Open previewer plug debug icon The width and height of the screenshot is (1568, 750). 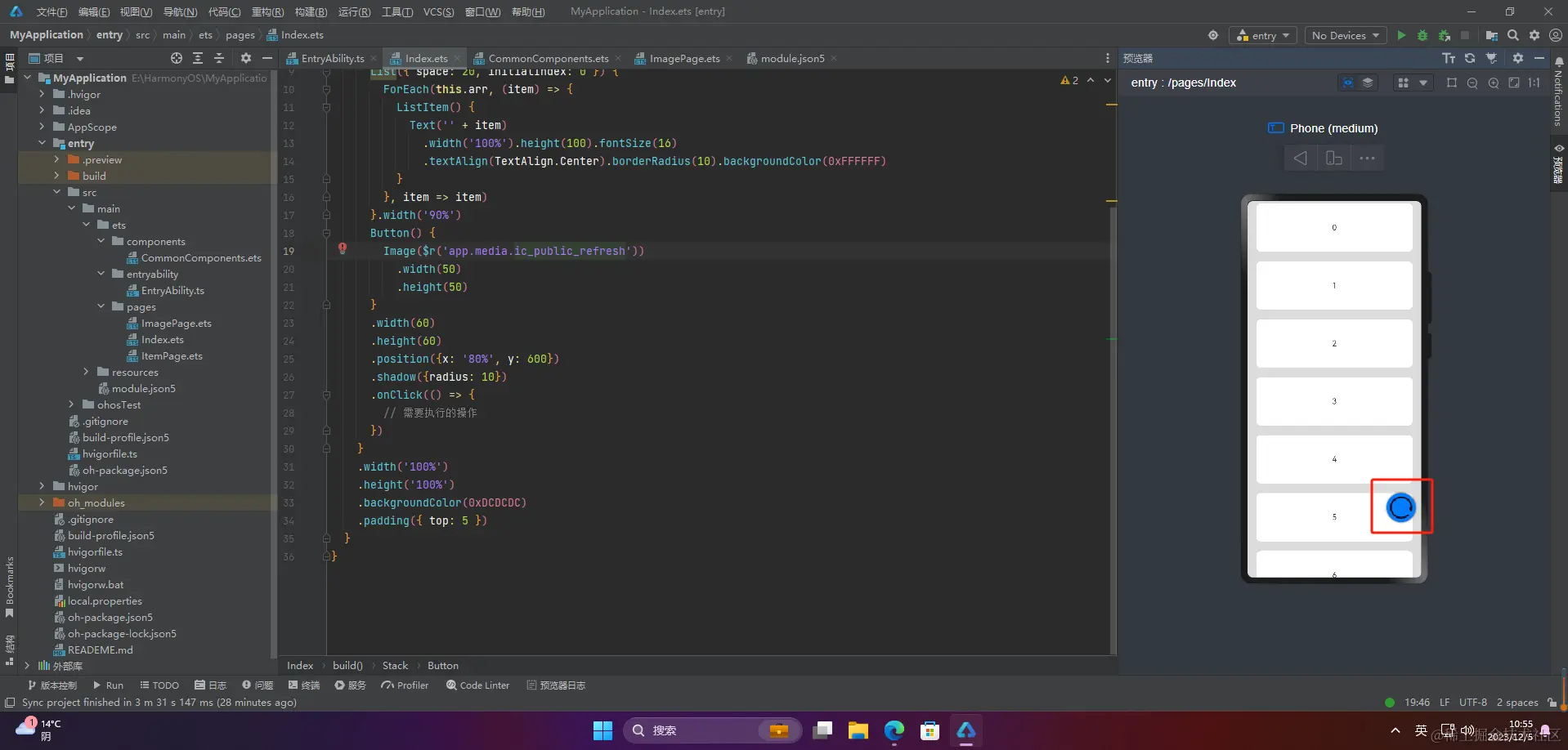(x=1491, y=58)
